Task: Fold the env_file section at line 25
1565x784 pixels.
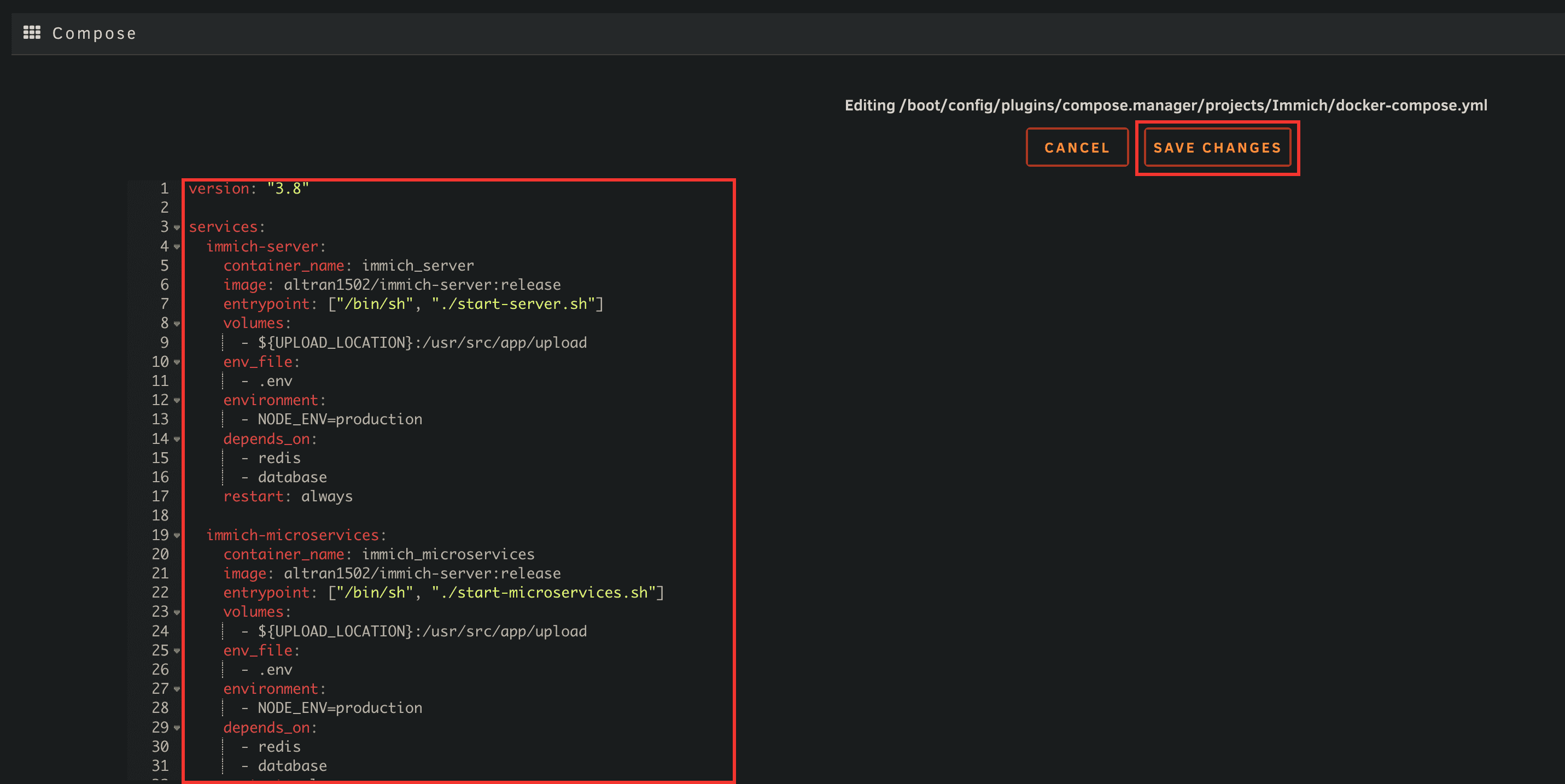Action: (x=177, y=651)
